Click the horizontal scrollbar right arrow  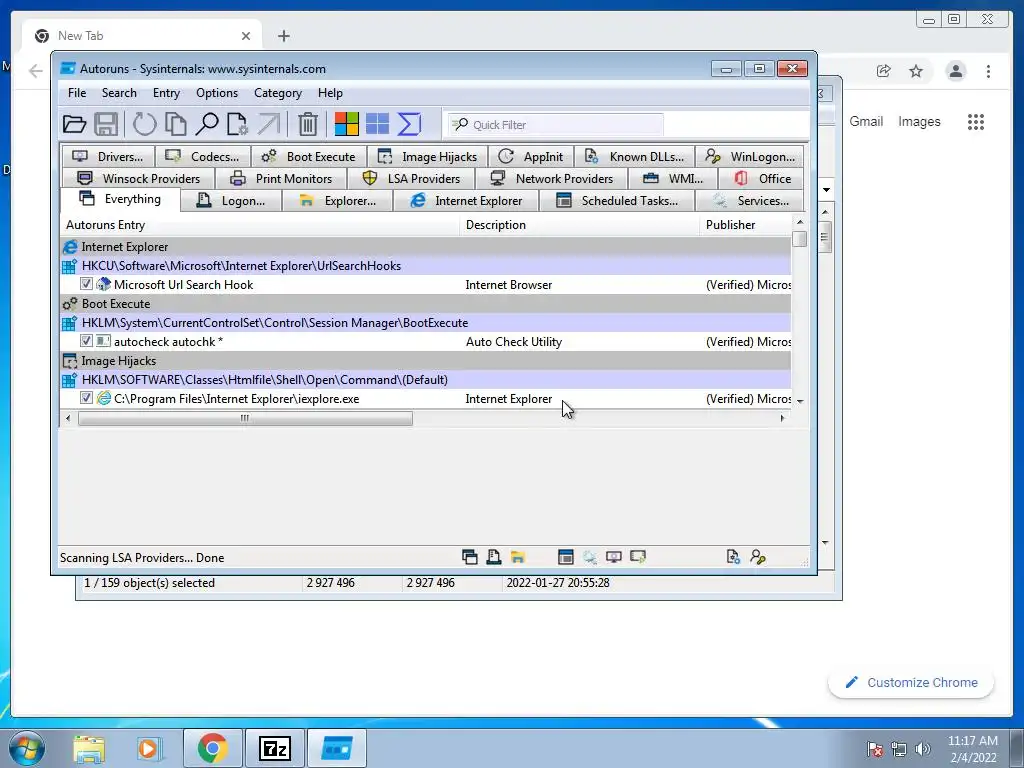pos(782,418)
